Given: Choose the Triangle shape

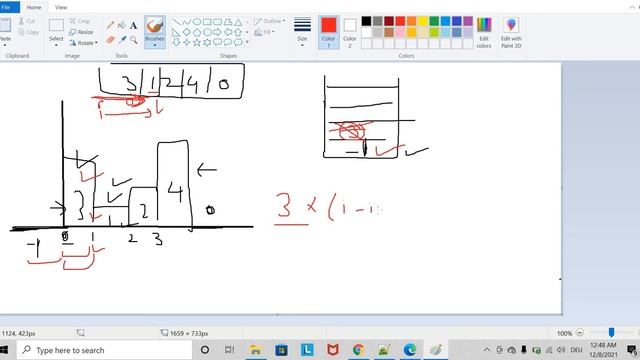Looking at the screenshot, I should coord(238,22).
